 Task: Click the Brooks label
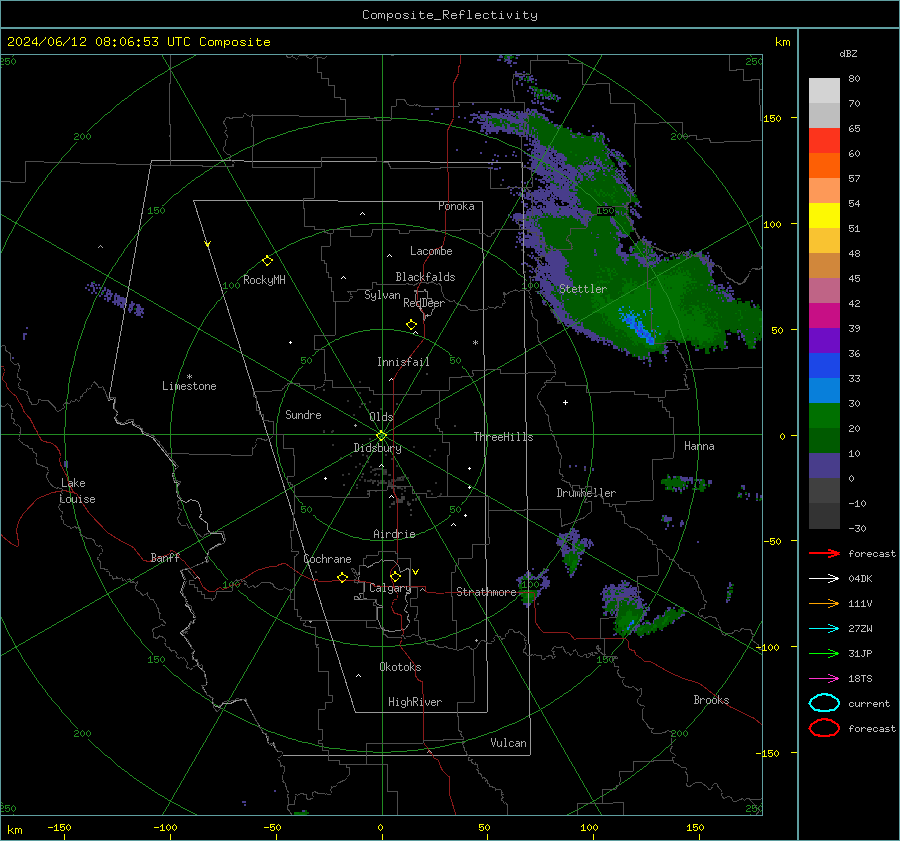[x=711, y=700]
